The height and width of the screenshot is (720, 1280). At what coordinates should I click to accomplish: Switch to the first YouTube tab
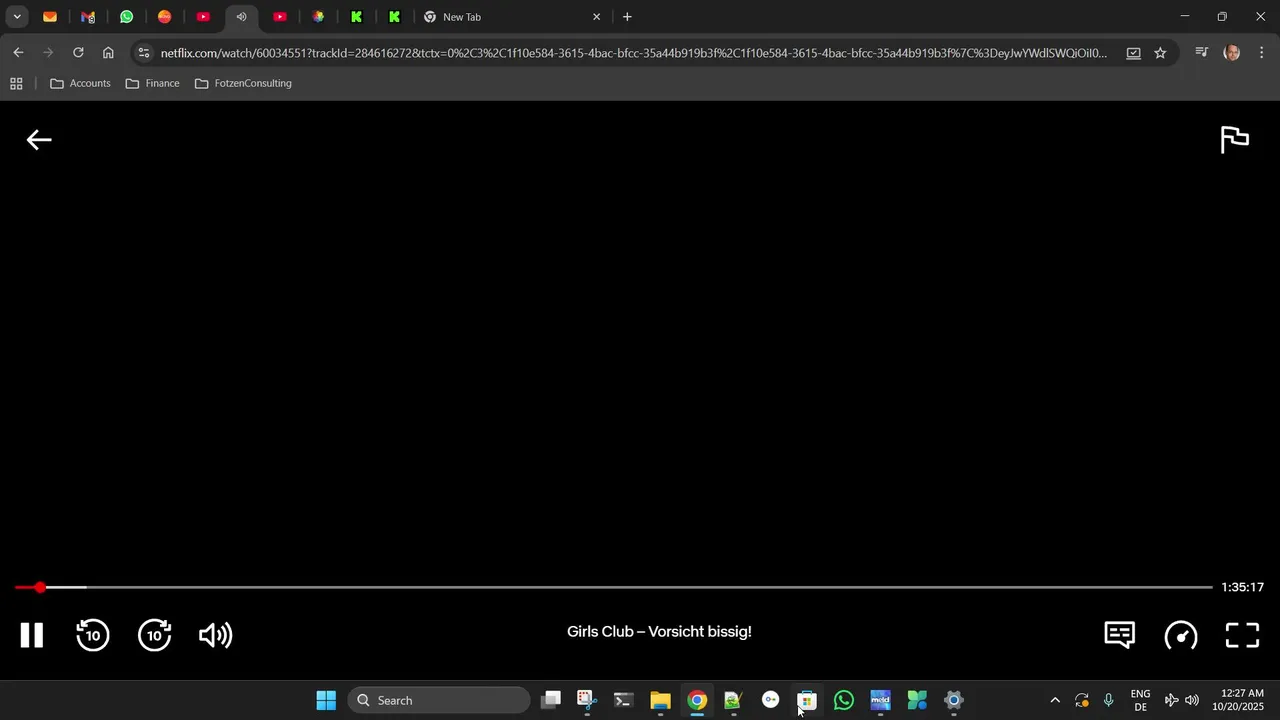[x=203, y=17]
